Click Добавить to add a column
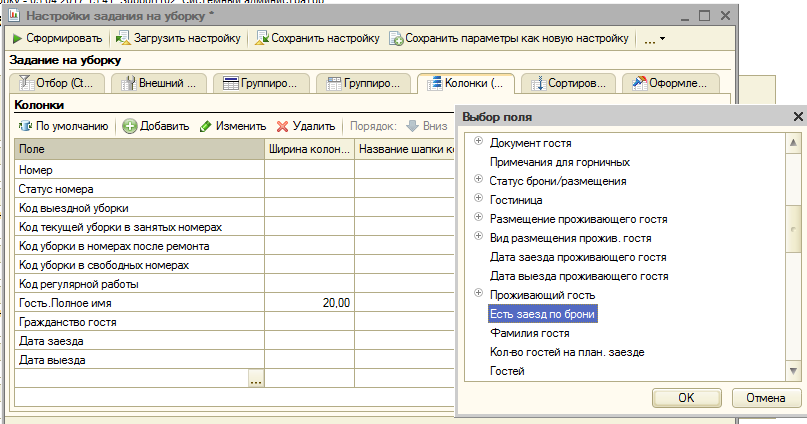The height and width of the screenshot is (424, 807). (x=156, y=126)
